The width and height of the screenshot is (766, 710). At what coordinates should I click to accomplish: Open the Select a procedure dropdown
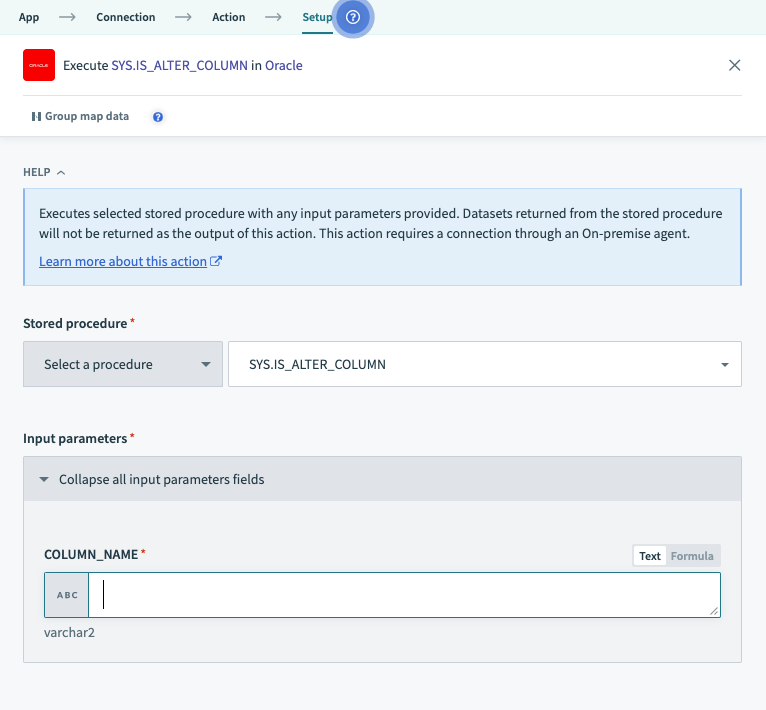pos(123,364)
